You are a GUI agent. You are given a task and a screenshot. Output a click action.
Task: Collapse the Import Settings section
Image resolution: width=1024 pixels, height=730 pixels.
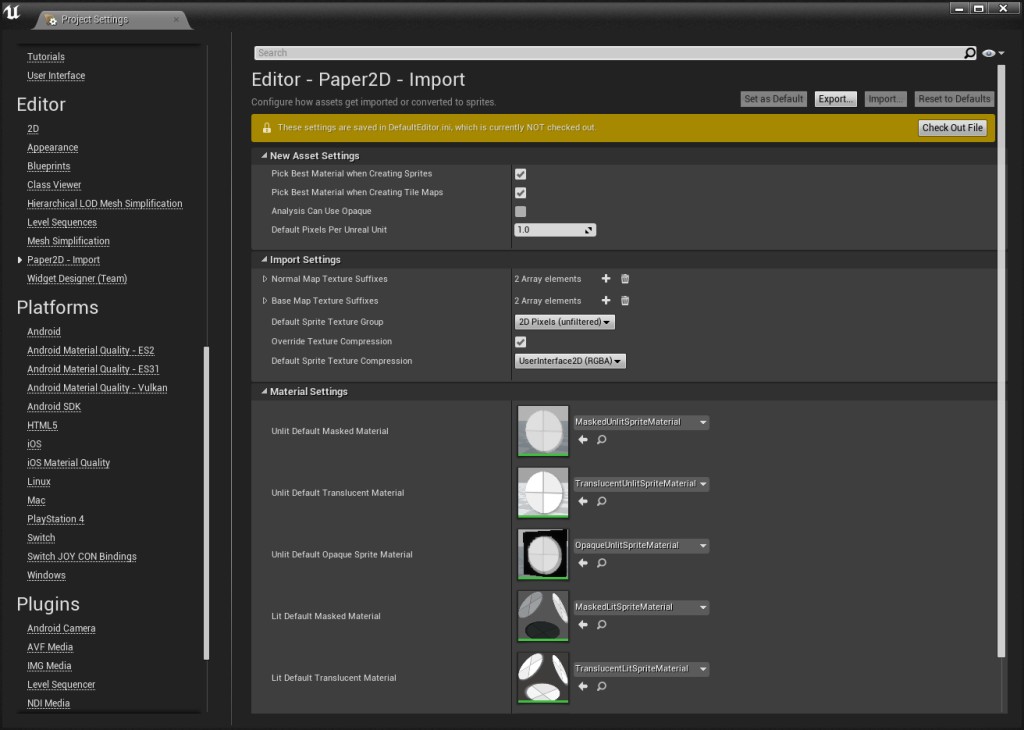264,259
